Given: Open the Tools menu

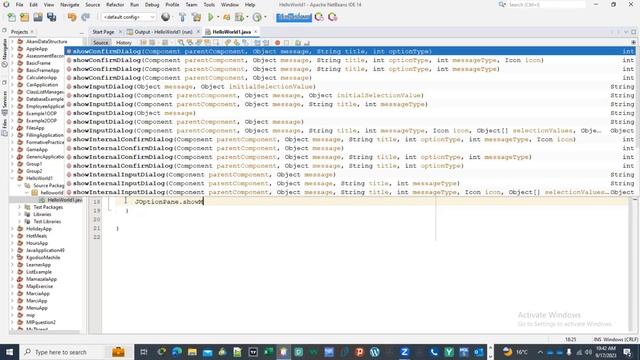Looking at the screenshot, I should click(x=209, y=4).
